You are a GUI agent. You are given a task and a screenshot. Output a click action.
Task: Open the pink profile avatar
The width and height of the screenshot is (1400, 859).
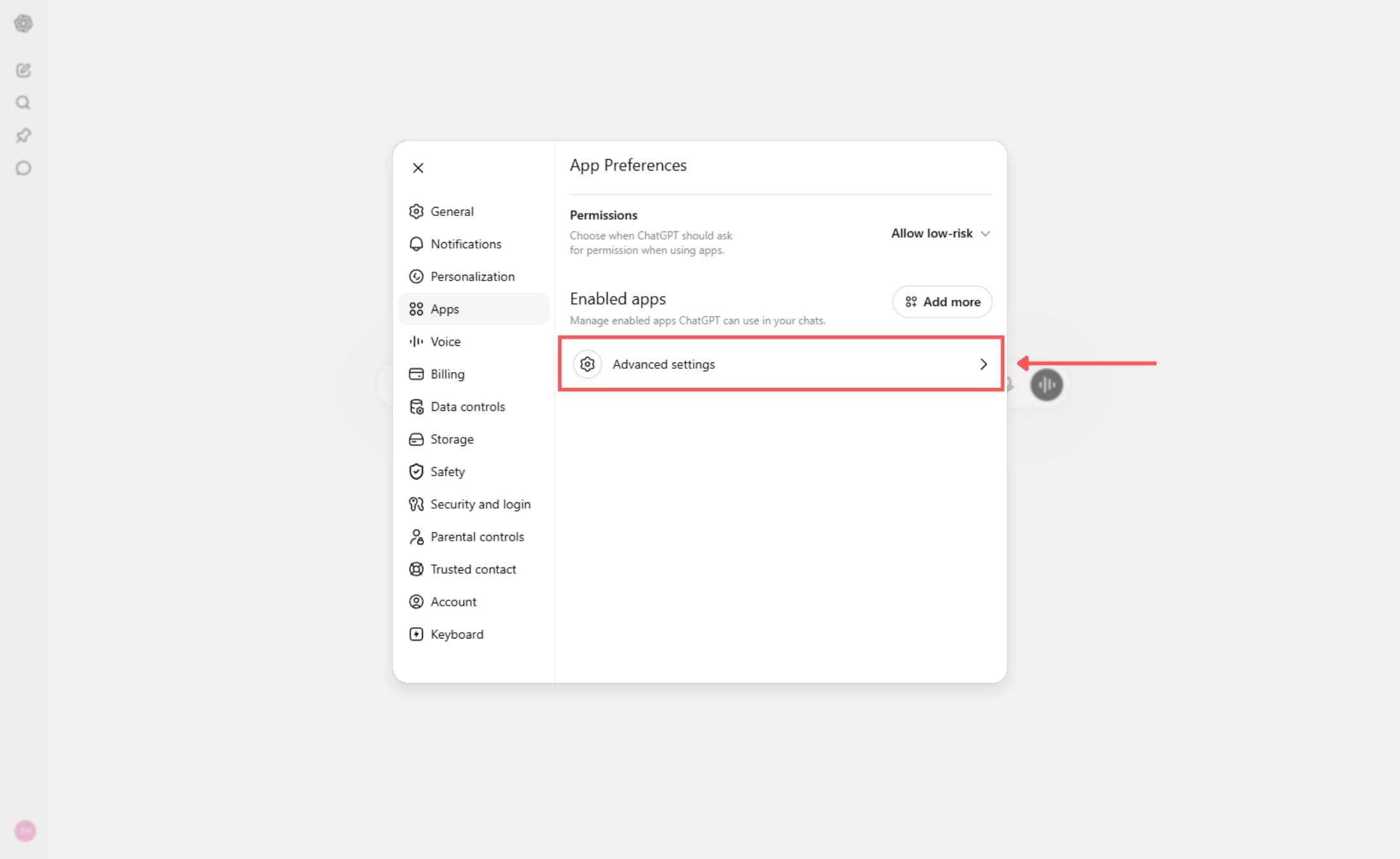point(25,831)
